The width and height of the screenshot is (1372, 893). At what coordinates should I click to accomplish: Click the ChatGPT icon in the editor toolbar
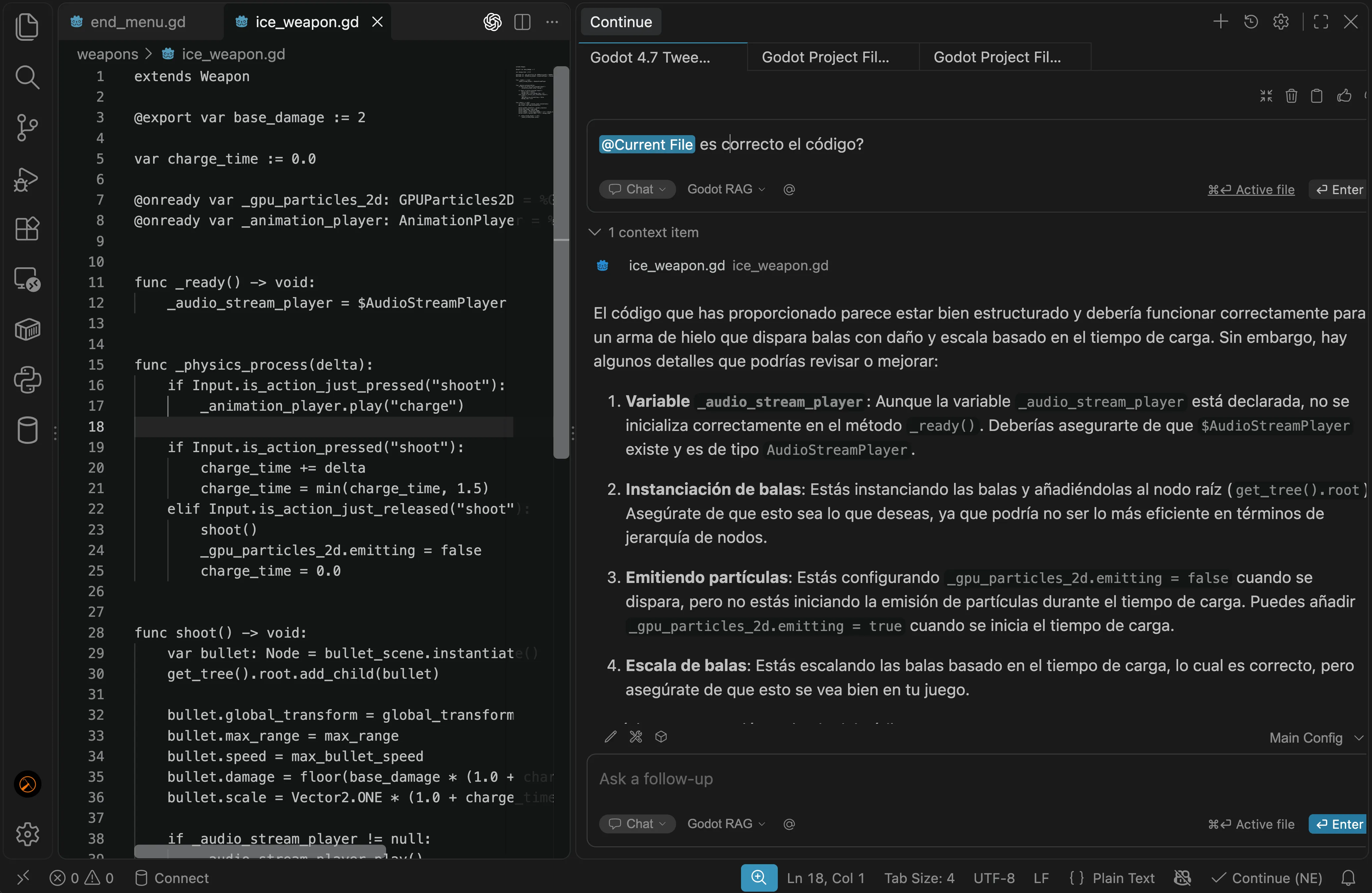tap(492, 22)
